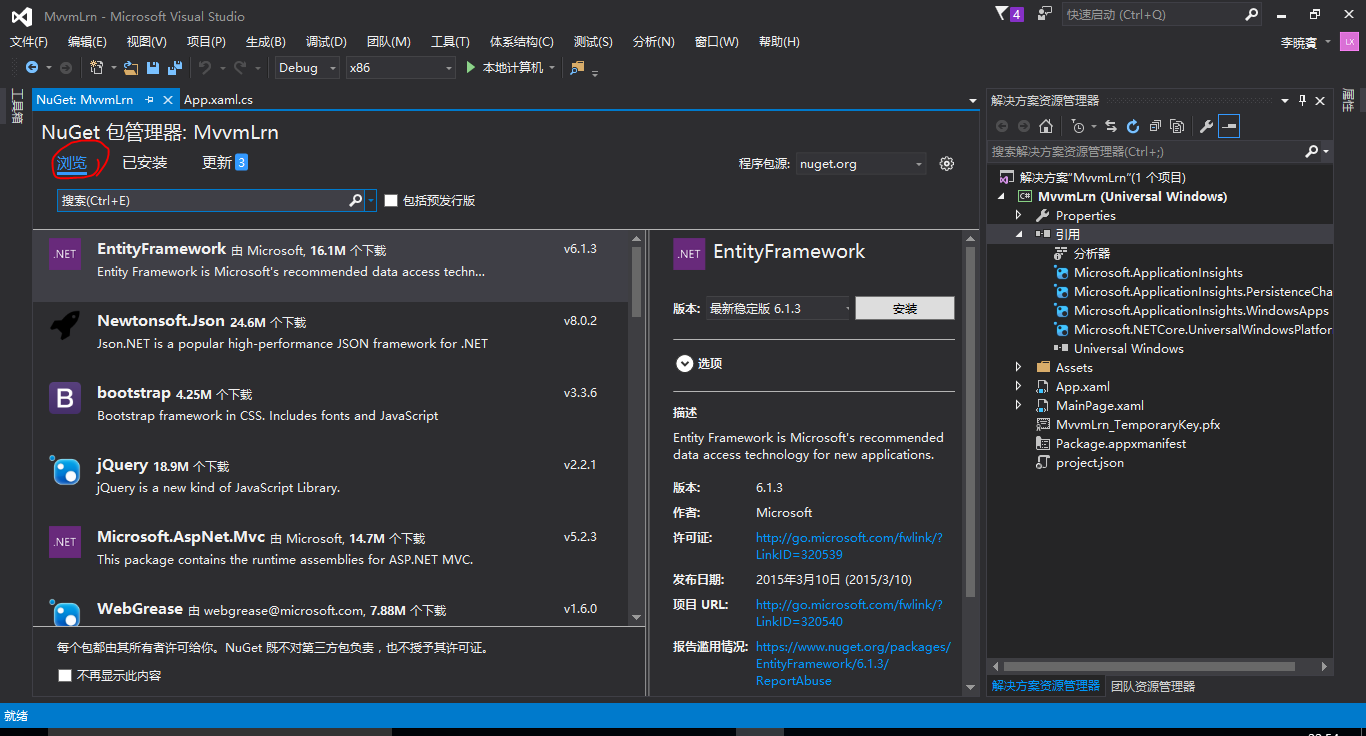1366x736 pixels.
Task: Open Properties via the wrench icon
Action: pyautogui.click(x=1206, y=126)
